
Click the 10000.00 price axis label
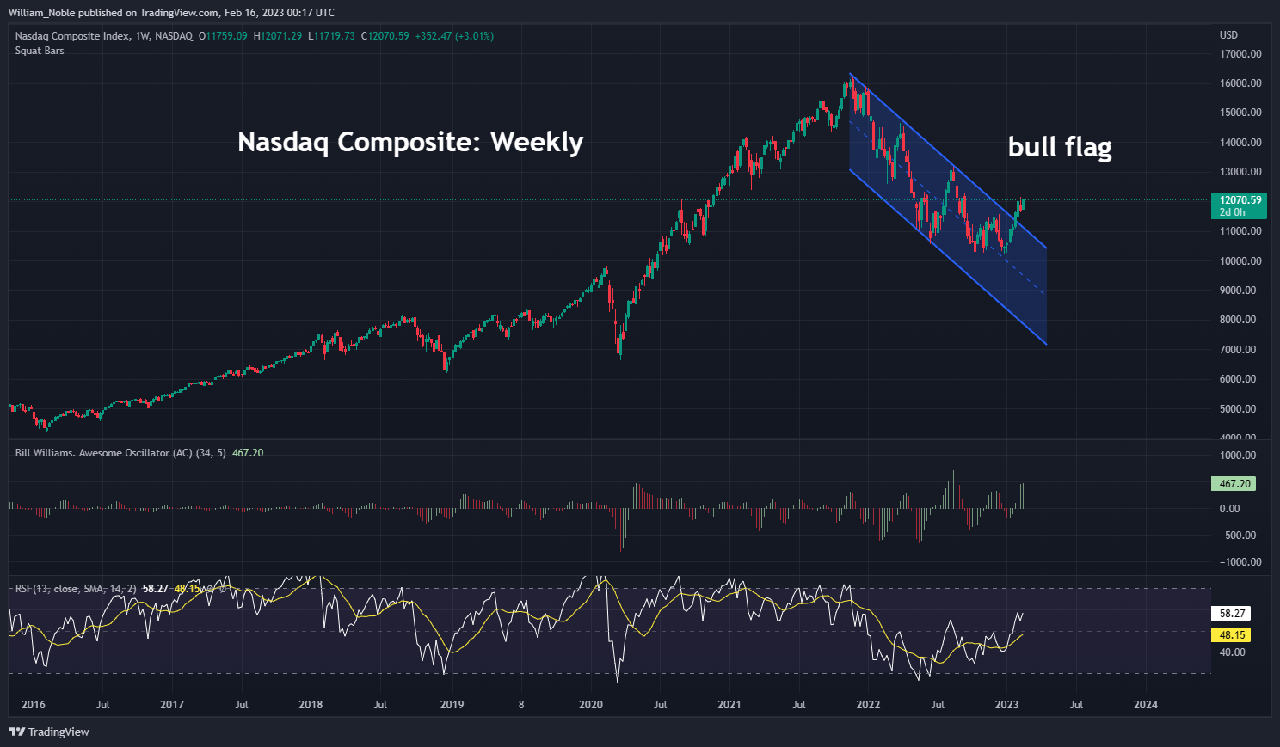click(x=1238, y=261)
